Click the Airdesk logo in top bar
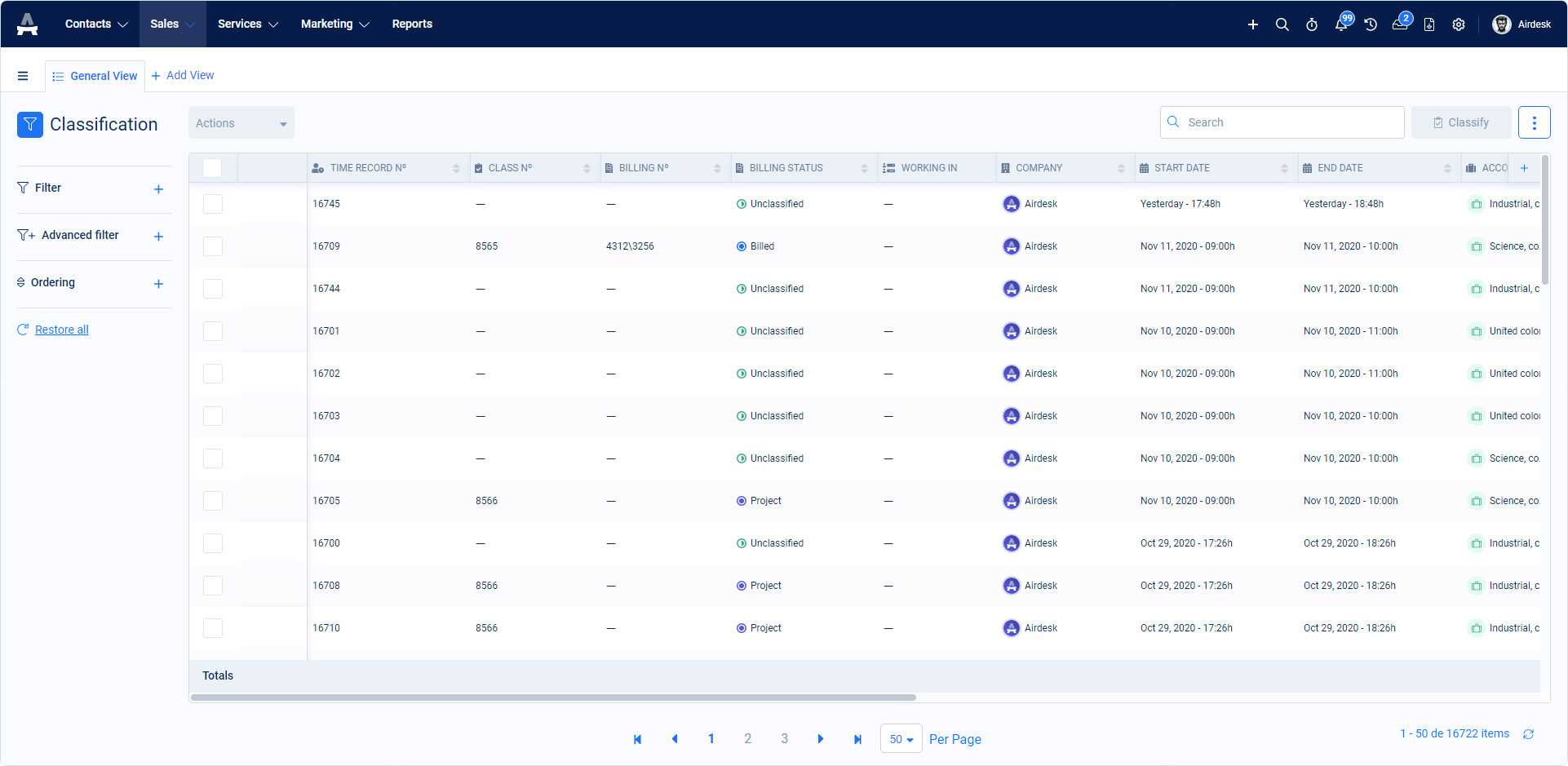Screen dimensions: 1568x766 click(x=27, y=24)
